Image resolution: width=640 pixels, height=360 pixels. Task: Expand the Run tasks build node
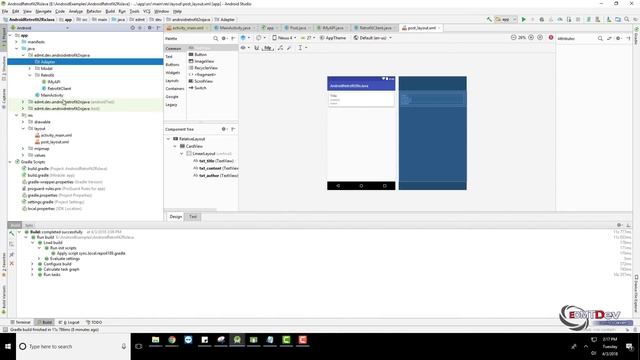point(33,275)
